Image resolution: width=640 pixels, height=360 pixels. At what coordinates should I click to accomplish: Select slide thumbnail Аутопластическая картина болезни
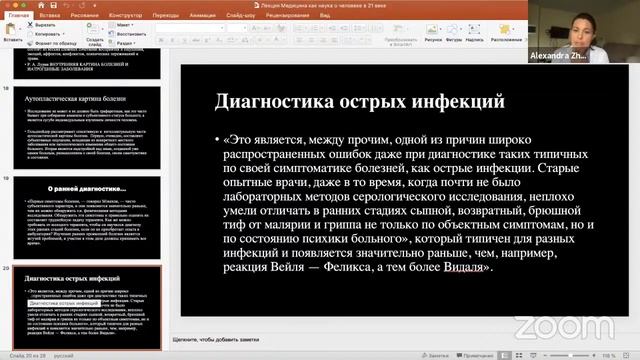[x=87, y=128]
